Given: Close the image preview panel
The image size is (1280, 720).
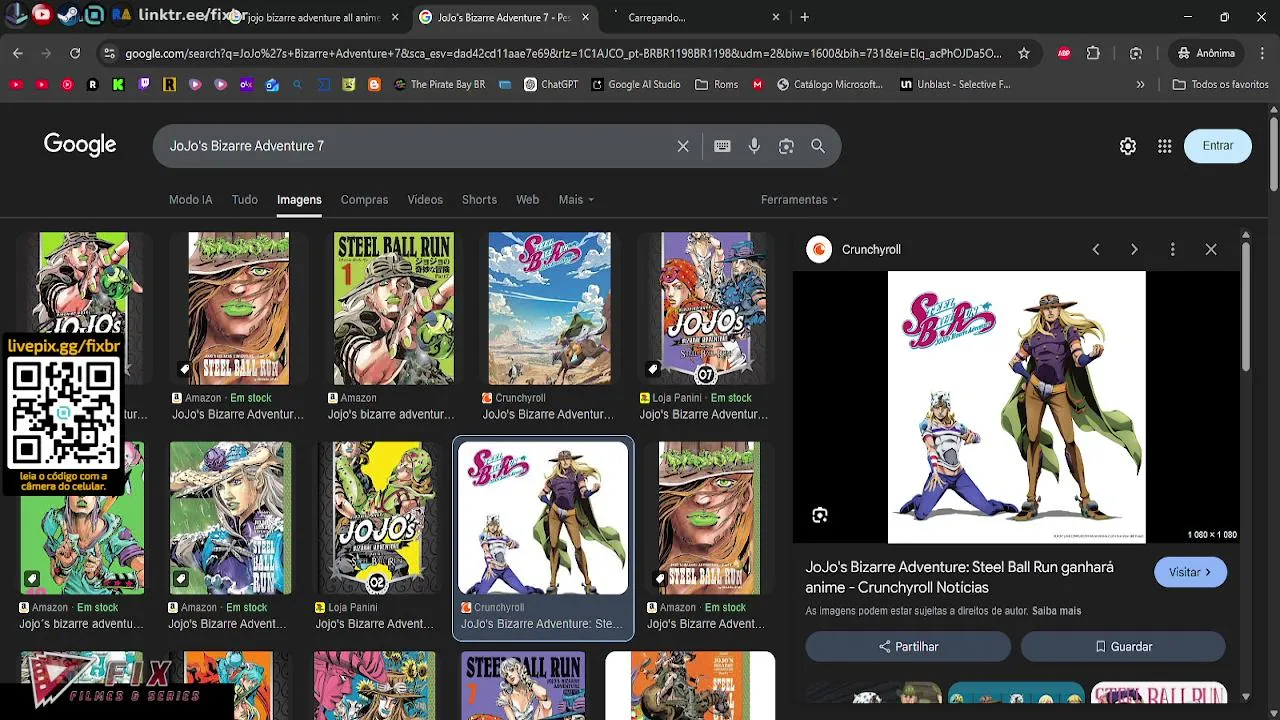Looking at the screenshot, I should coord(1211,249).
